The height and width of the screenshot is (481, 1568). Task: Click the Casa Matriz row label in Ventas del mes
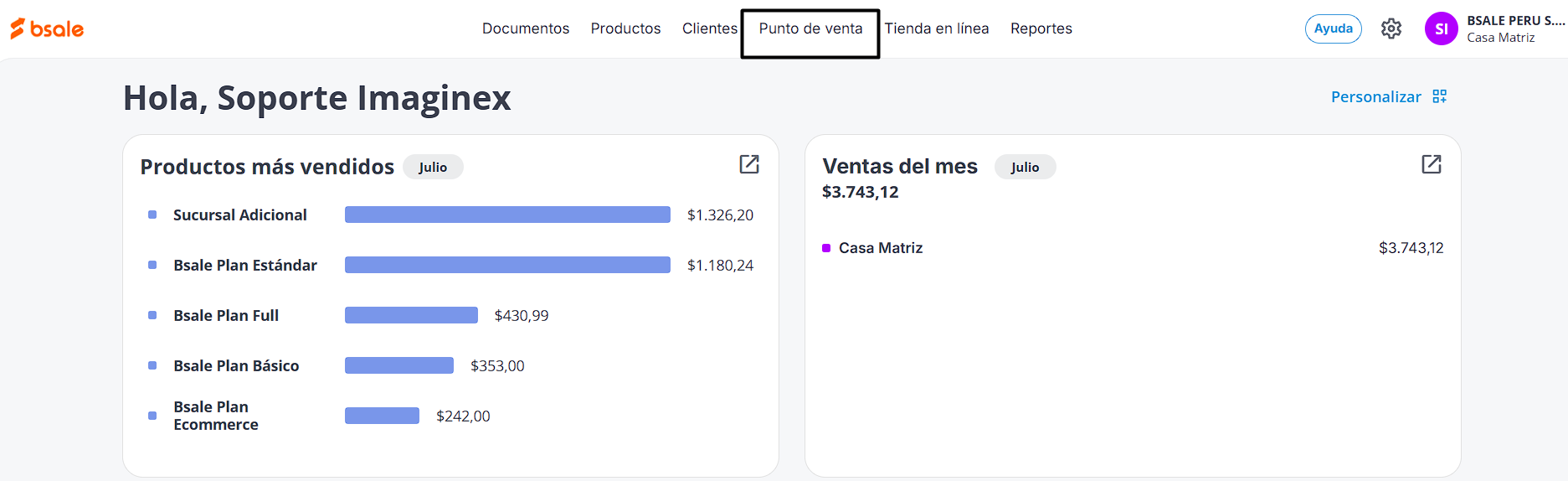(x=881, y=248)
